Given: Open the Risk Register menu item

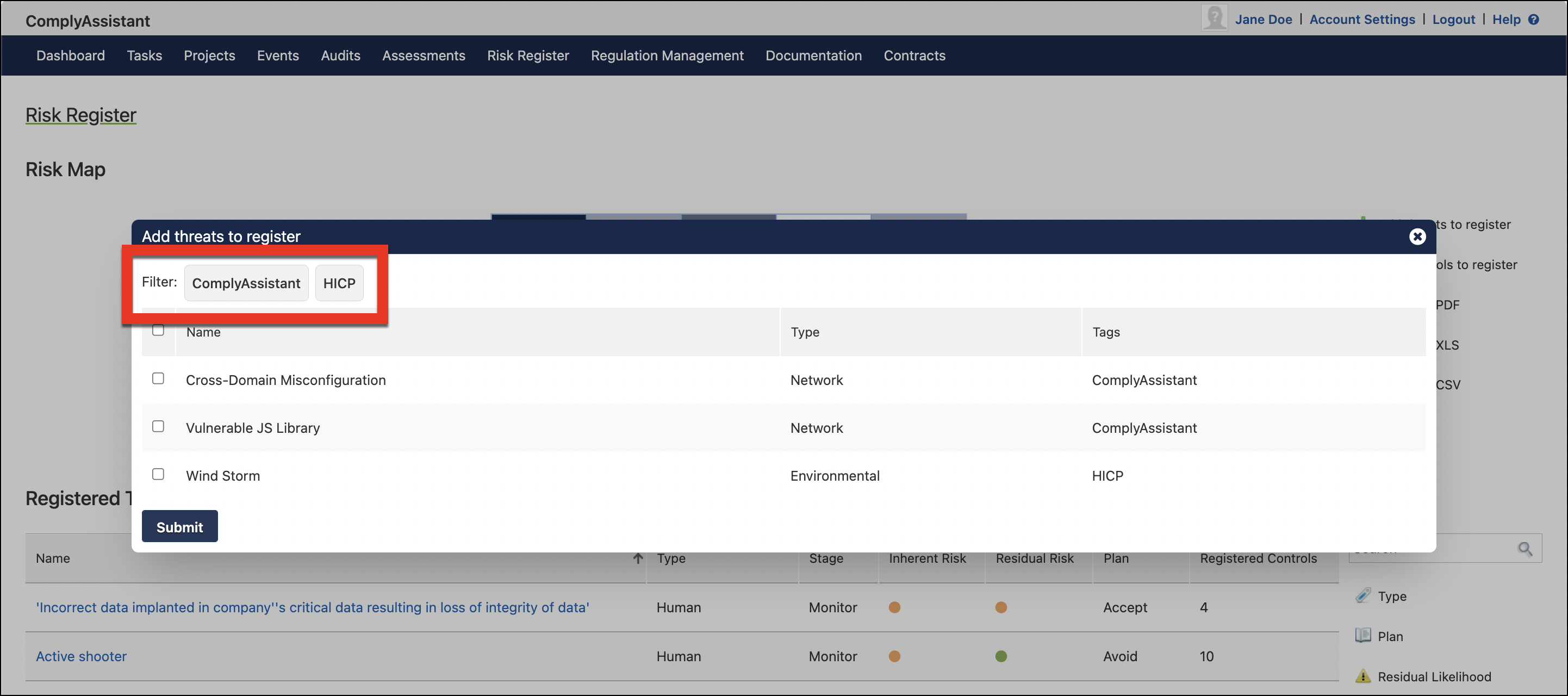Looking at the screenshot, I should [528, 55].
